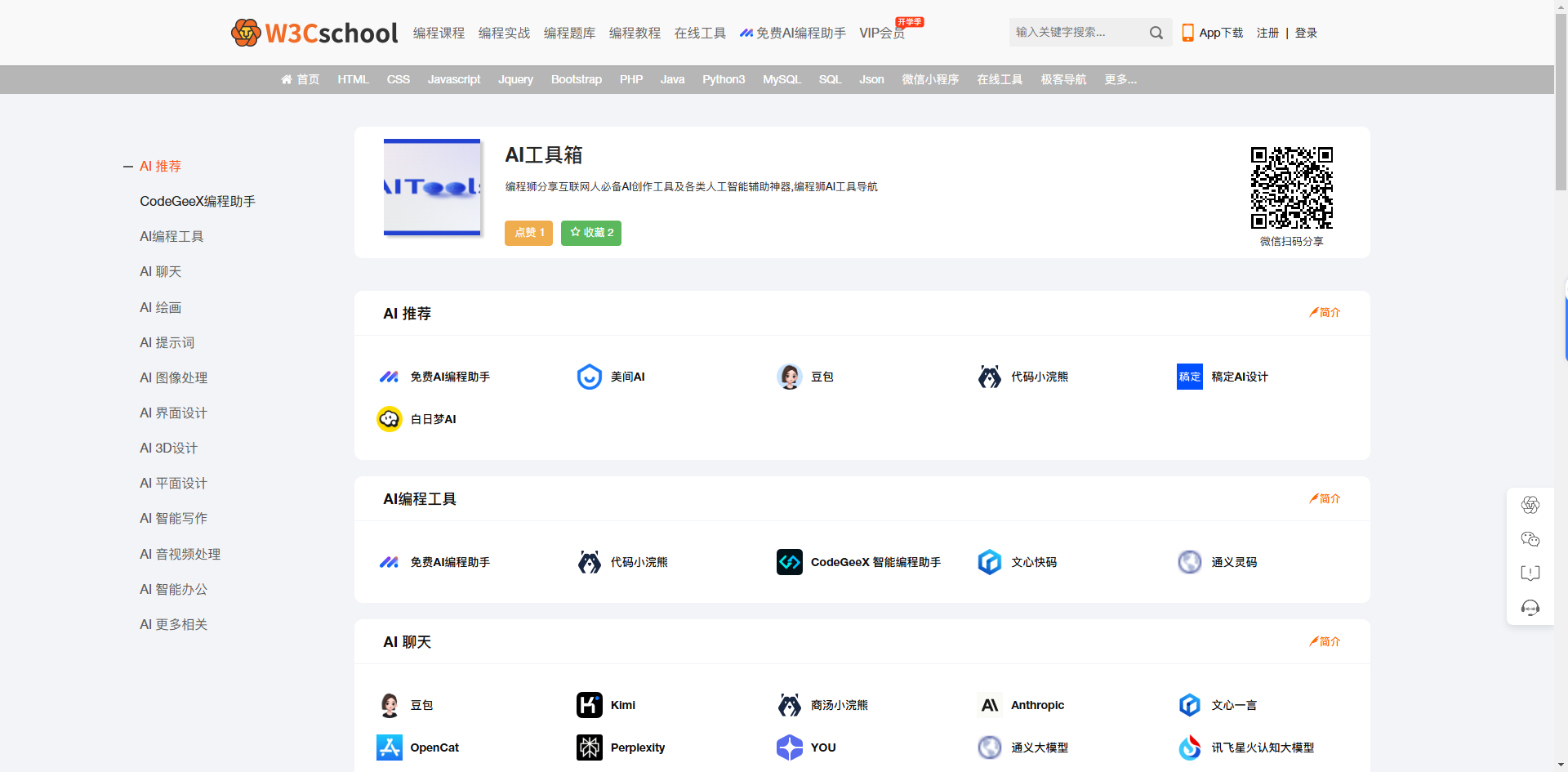1568x772 pixels.
Task: Click the 点赞 1 like button
Action: click(x=528, y=233)
